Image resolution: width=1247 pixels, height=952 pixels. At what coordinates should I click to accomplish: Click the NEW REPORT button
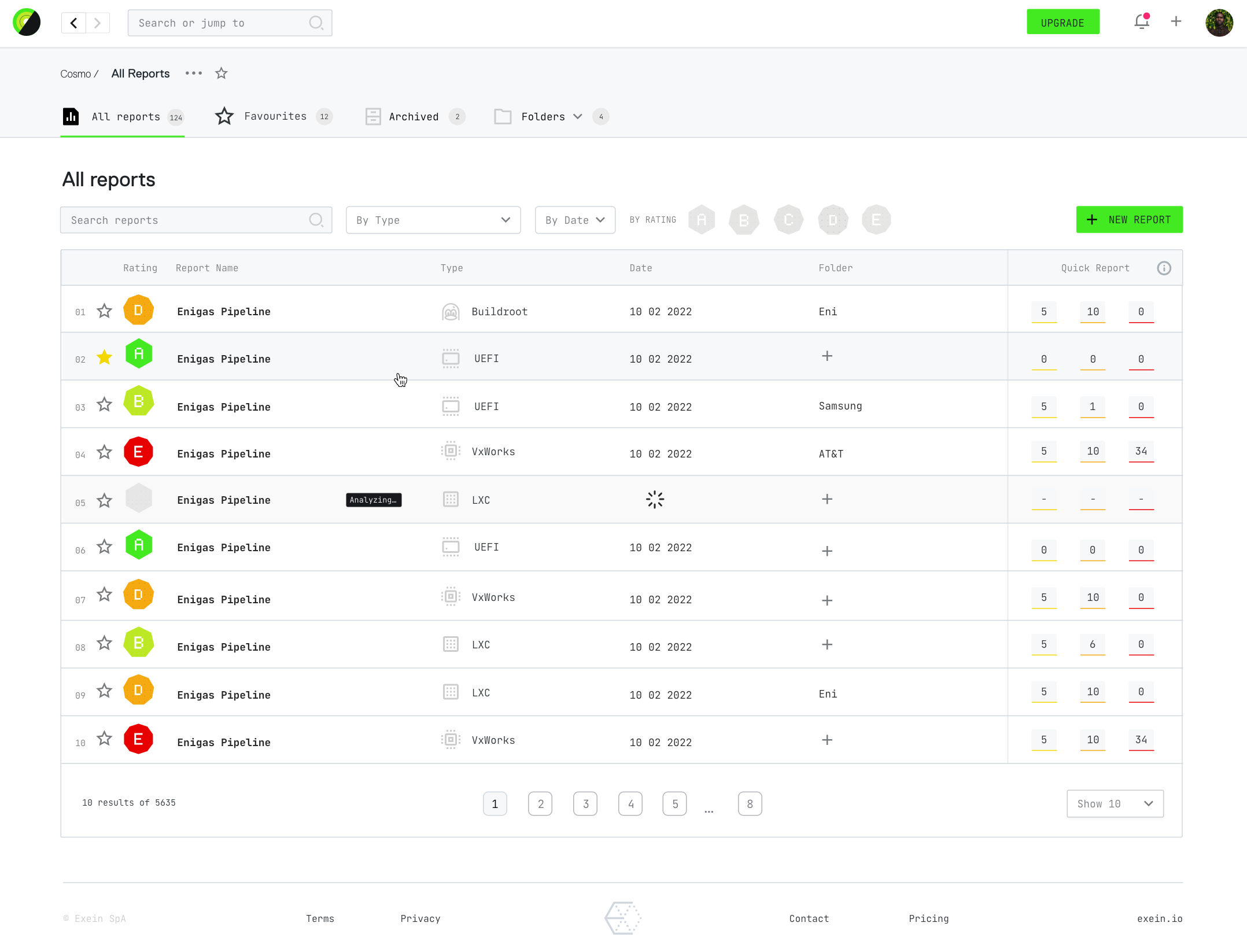pos(1129,220)
